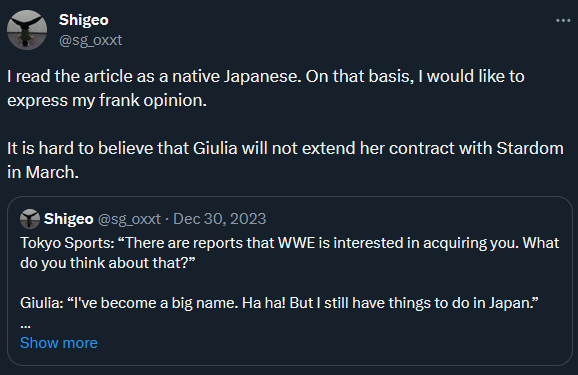Select the bold Shigeo name at top
The image size is (578, 375).
pyautogui.click(x=84, y=20)
